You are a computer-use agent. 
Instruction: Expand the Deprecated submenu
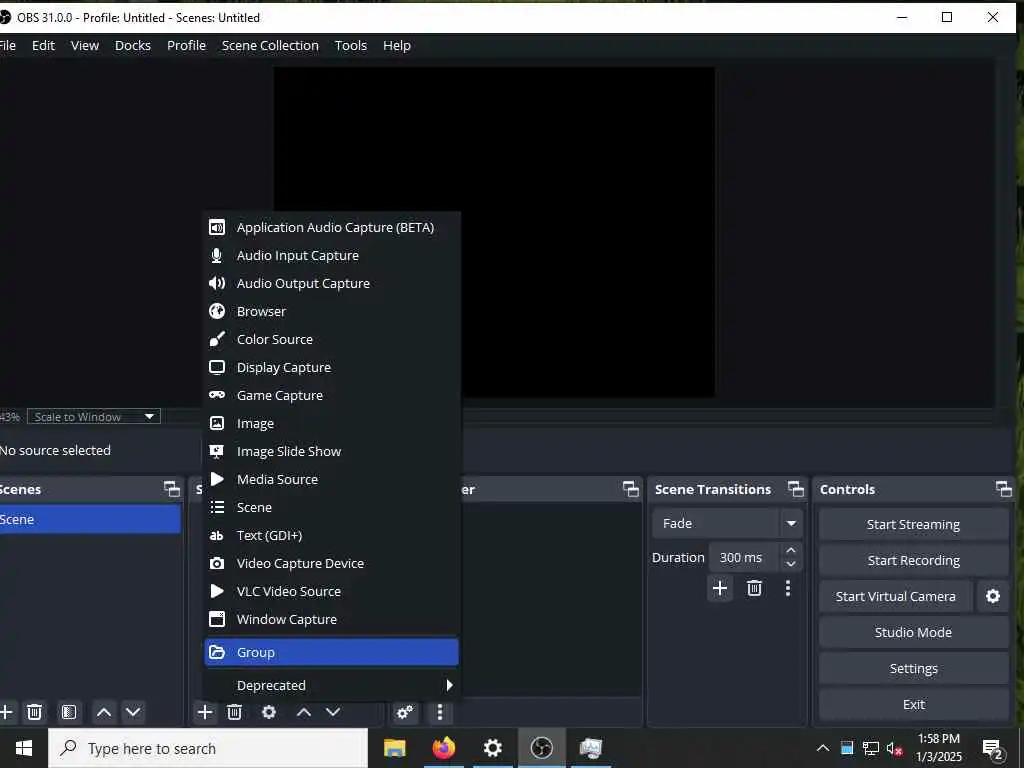coord(332,685)
